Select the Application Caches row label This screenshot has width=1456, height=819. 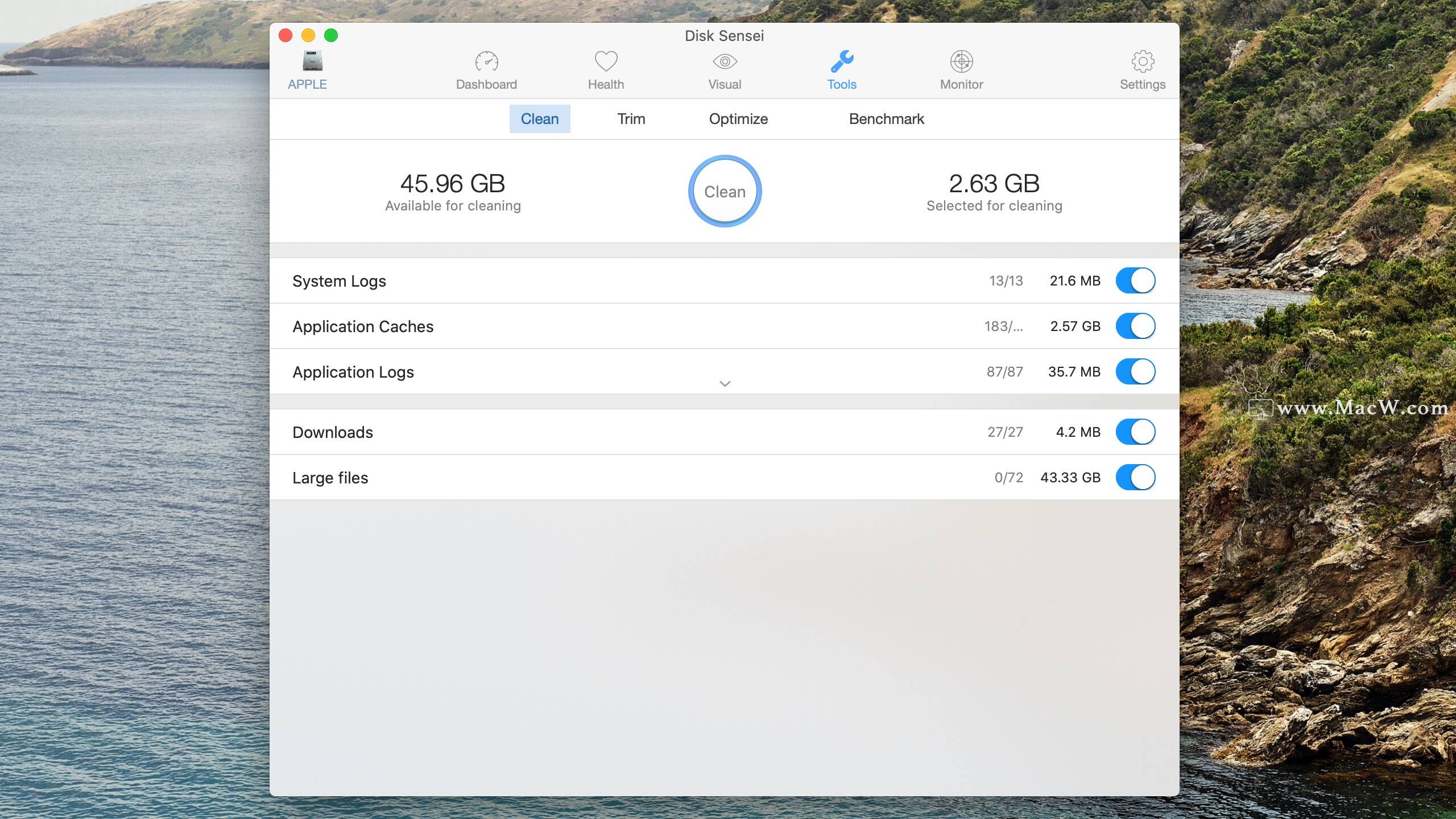click(x=363, y=326)
